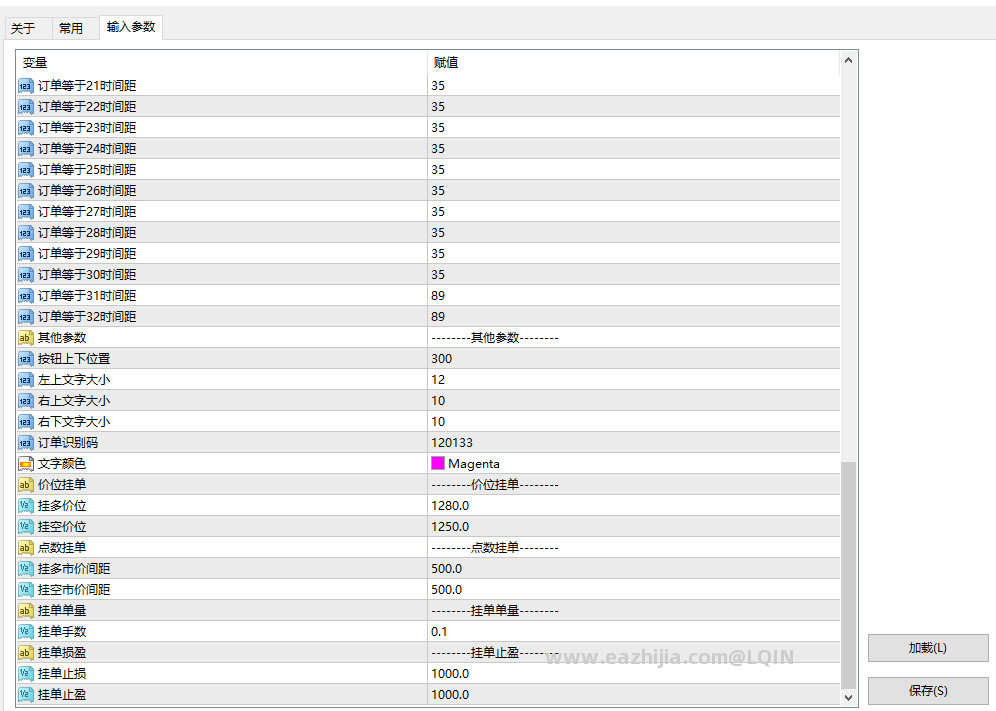Click double icon beside 挂空价位
996x711 pixels.
[x=25, y=526]
